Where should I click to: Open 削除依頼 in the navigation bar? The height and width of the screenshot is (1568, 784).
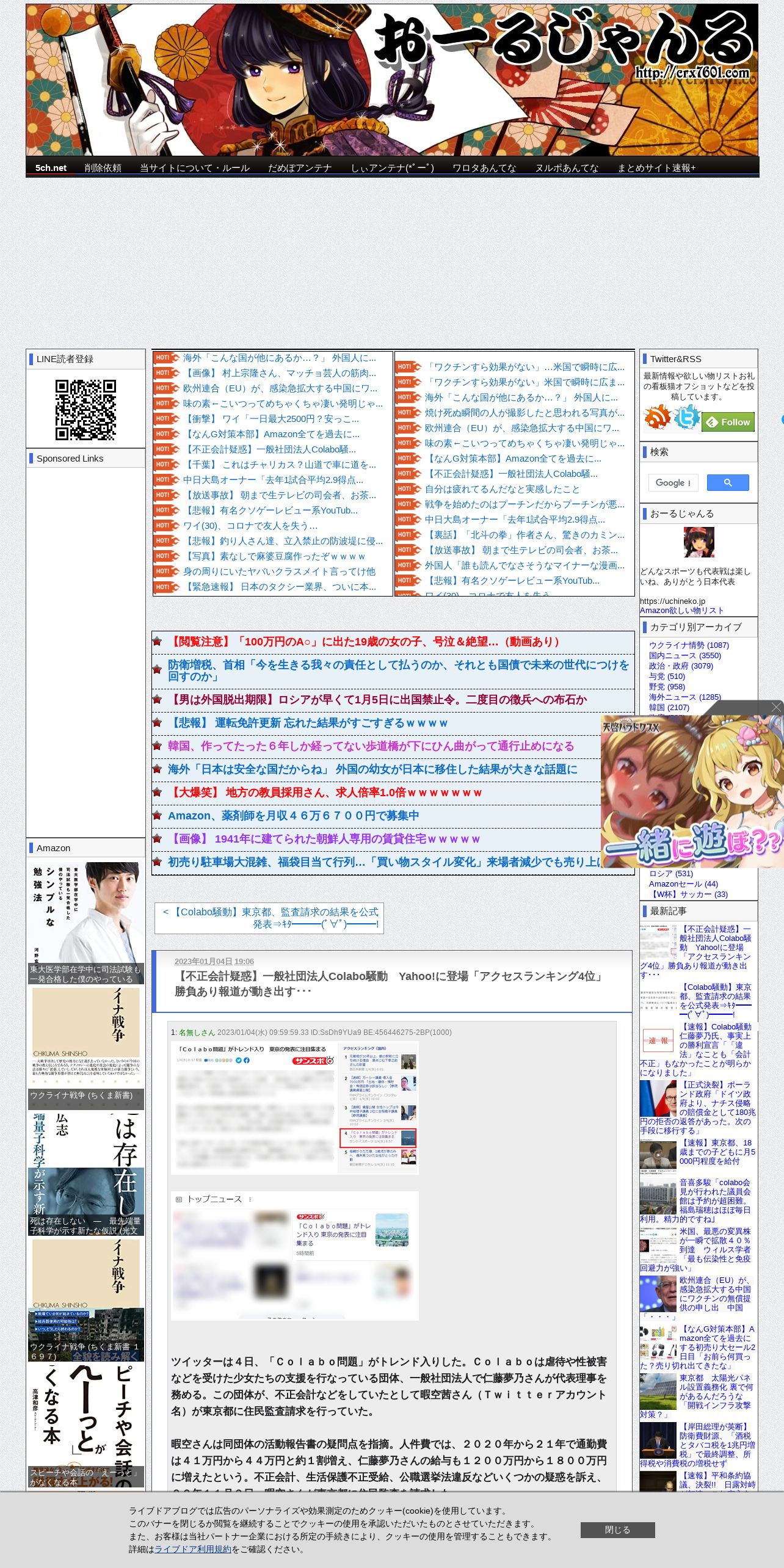coord(103,167)
